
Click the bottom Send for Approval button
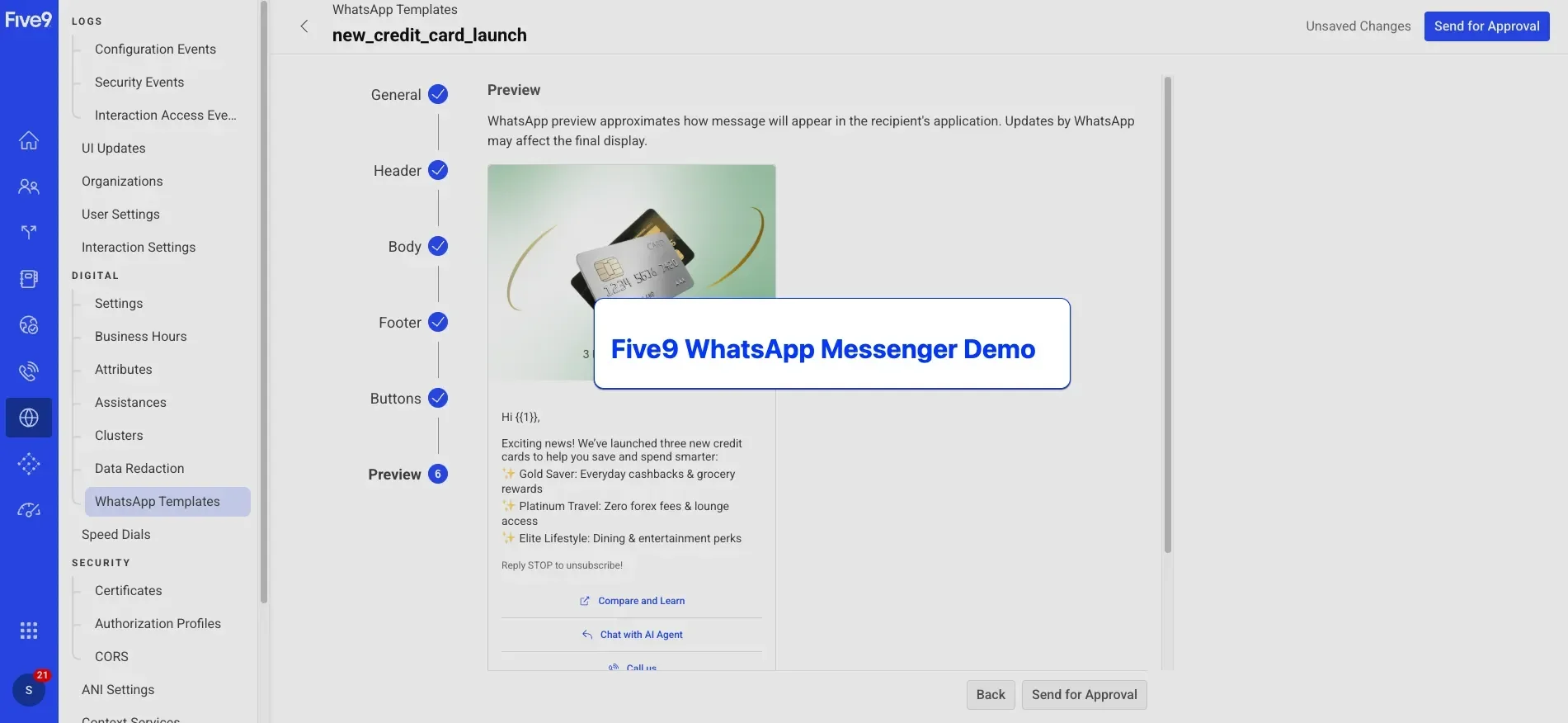click(x=1084, y=695)
